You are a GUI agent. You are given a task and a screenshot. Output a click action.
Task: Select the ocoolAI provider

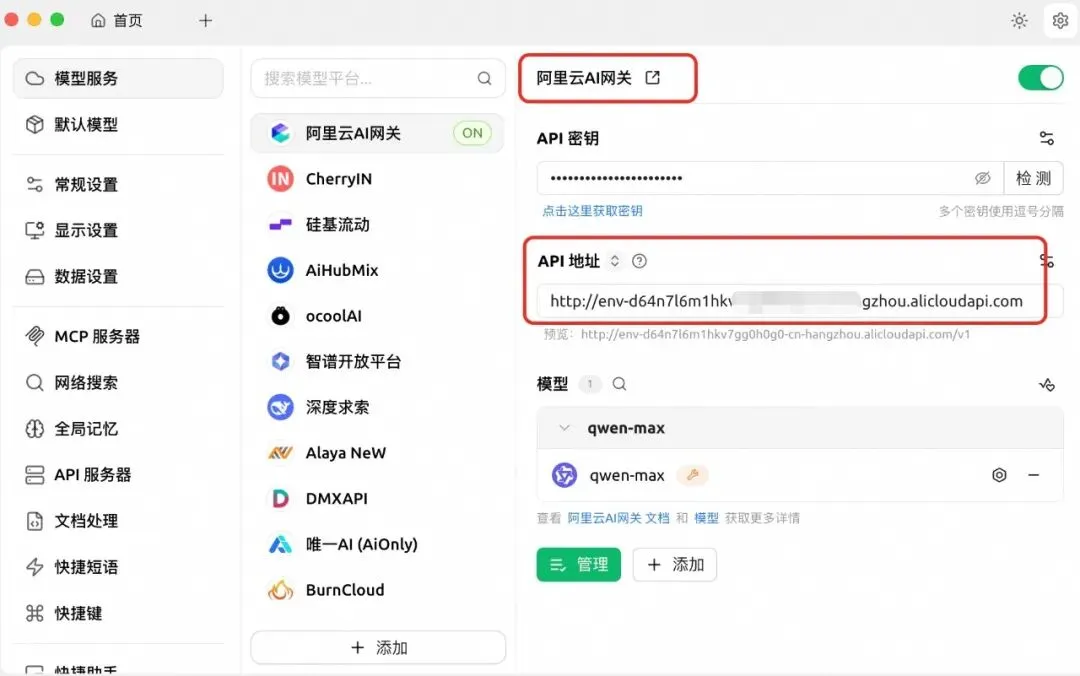(377, 316)
